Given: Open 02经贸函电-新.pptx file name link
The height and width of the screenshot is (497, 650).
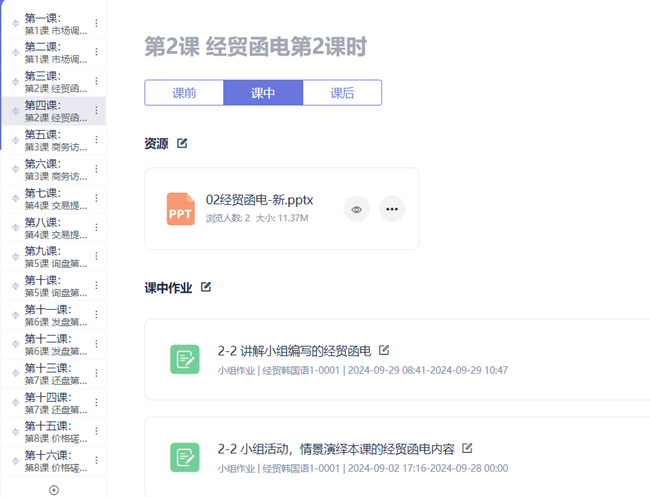Looking at the screenshot, I should (259, 199).
